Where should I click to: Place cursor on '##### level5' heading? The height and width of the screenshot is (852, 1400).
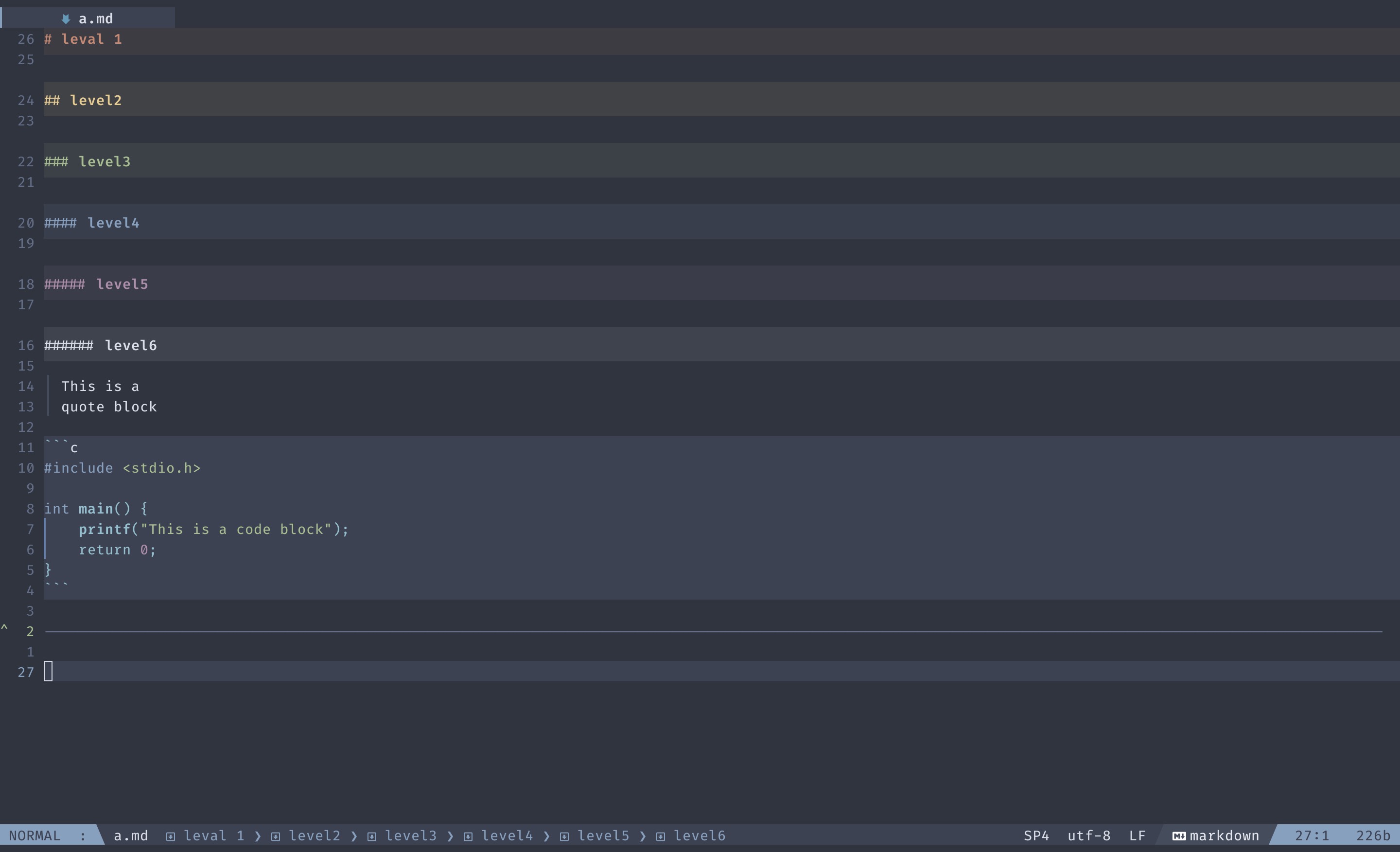(x=96, y=285)
